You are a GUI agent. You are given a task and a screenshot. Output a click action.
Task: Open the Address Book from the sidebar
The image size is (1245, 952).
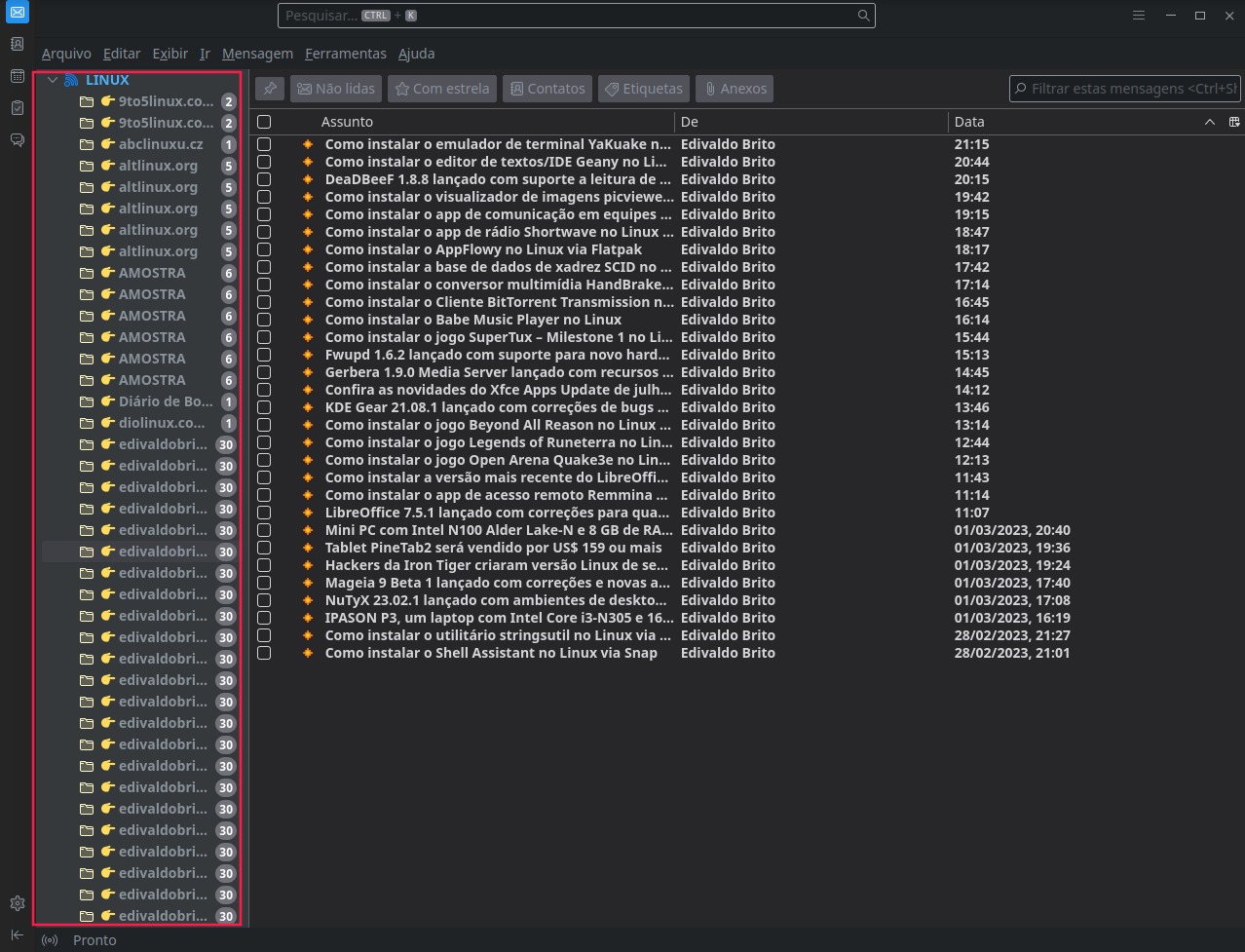(17, 44)
